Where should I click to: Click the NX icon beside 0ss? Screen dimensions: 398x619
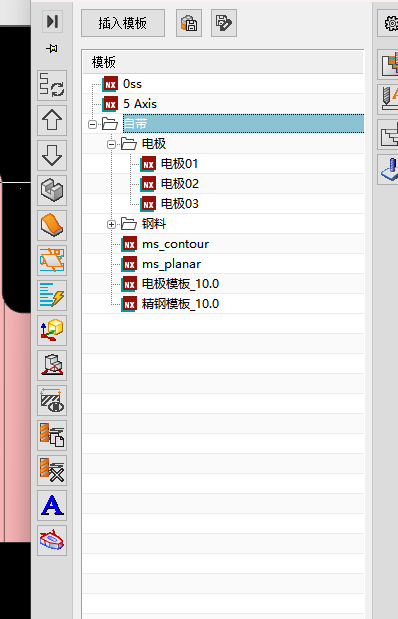coord(110,84)
